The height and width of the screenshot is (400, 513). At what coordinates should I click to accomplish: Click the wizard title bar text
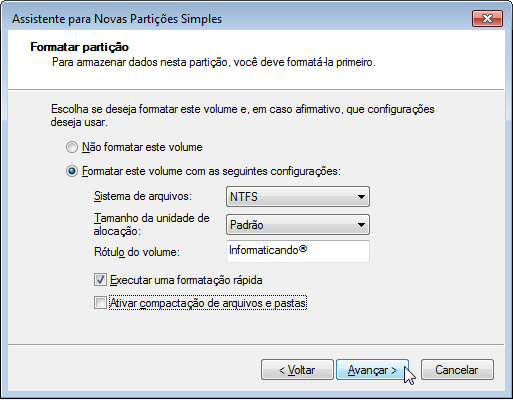[x=117, y=19]
